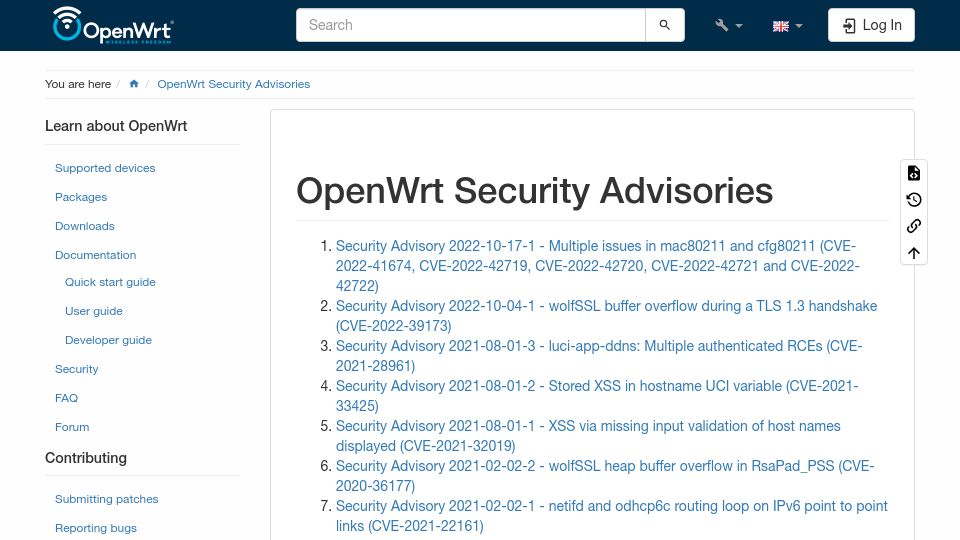Open Documentation sidebar link
The image size is (960, 540).
[96, 255]
